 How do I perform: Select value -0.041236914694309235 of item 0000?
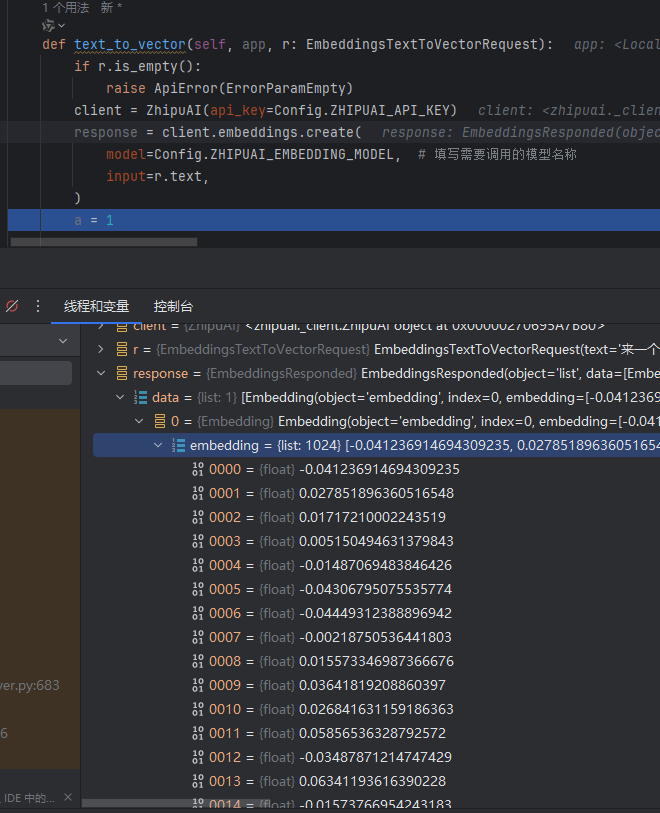coord(380,469)
